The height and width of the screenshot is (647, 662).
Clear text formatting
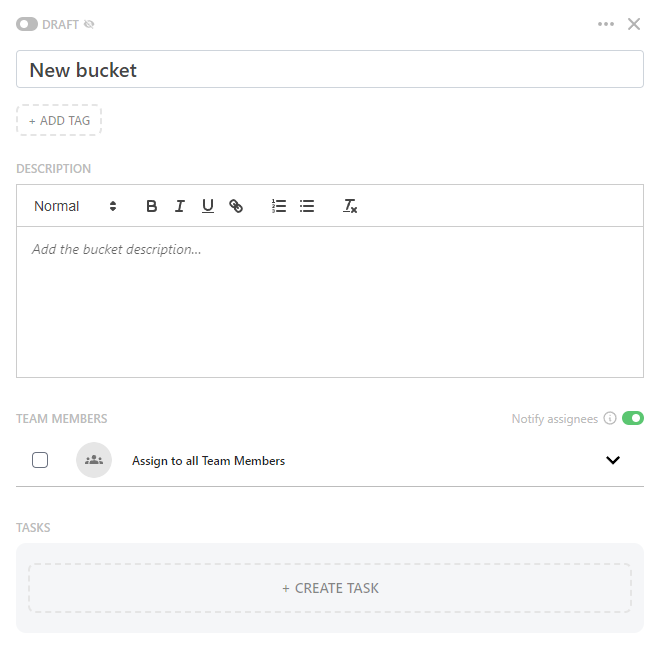pos(350,206)
